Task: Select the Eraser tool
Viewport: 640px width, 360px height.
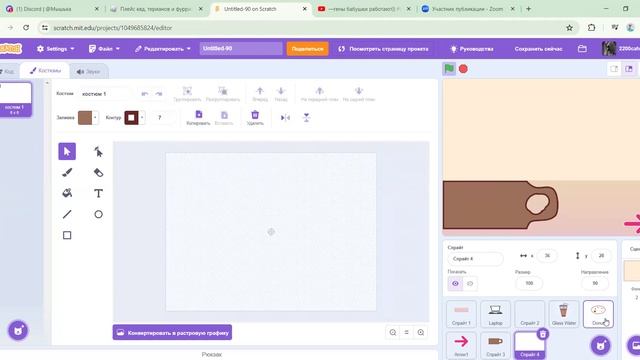Action: point(98,173)
